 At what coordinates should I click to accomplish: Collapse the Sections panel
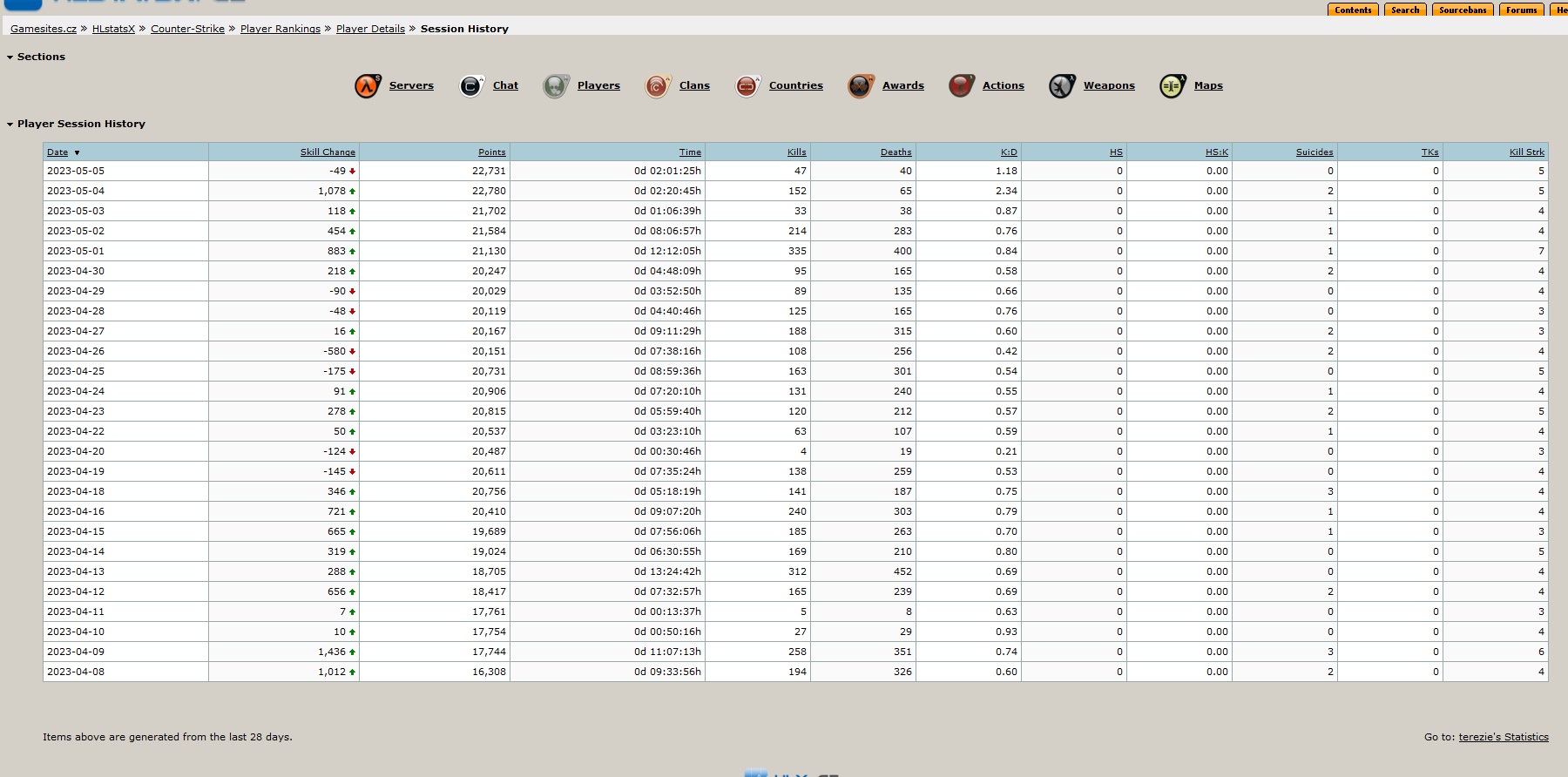(x=10, y=57)
